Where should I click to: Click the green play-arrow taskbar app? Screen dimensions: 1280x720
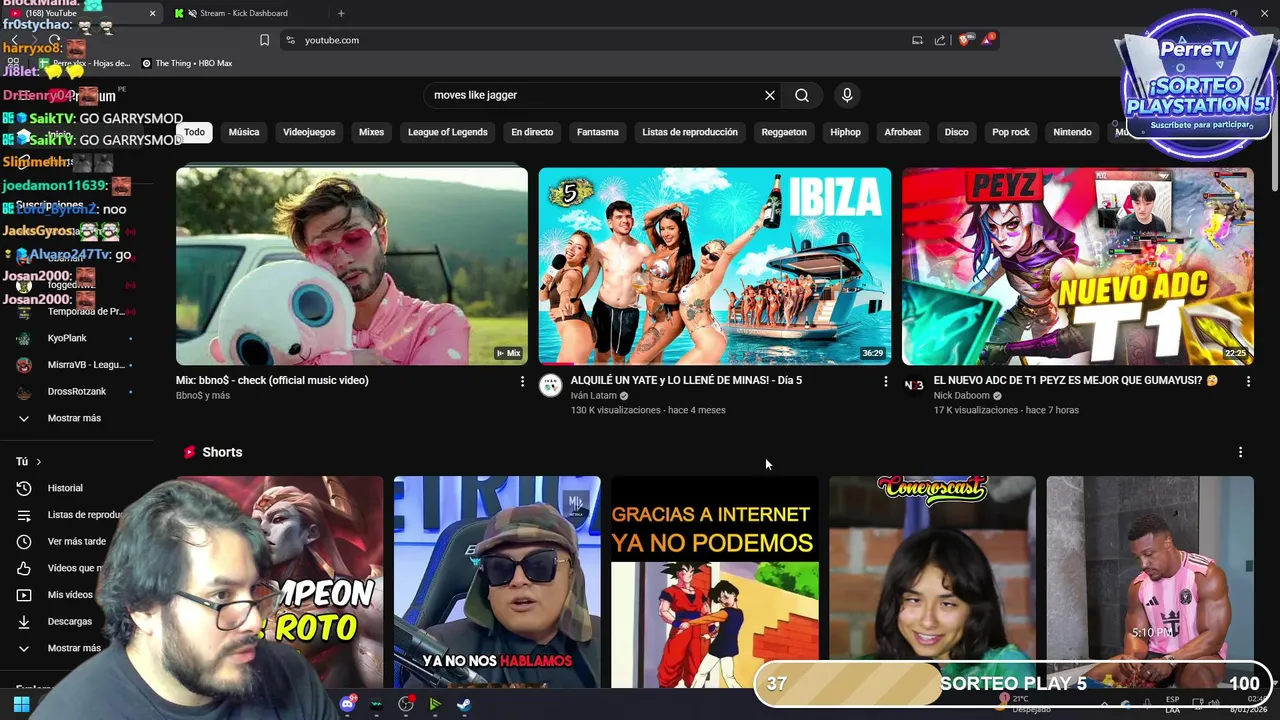435,704
